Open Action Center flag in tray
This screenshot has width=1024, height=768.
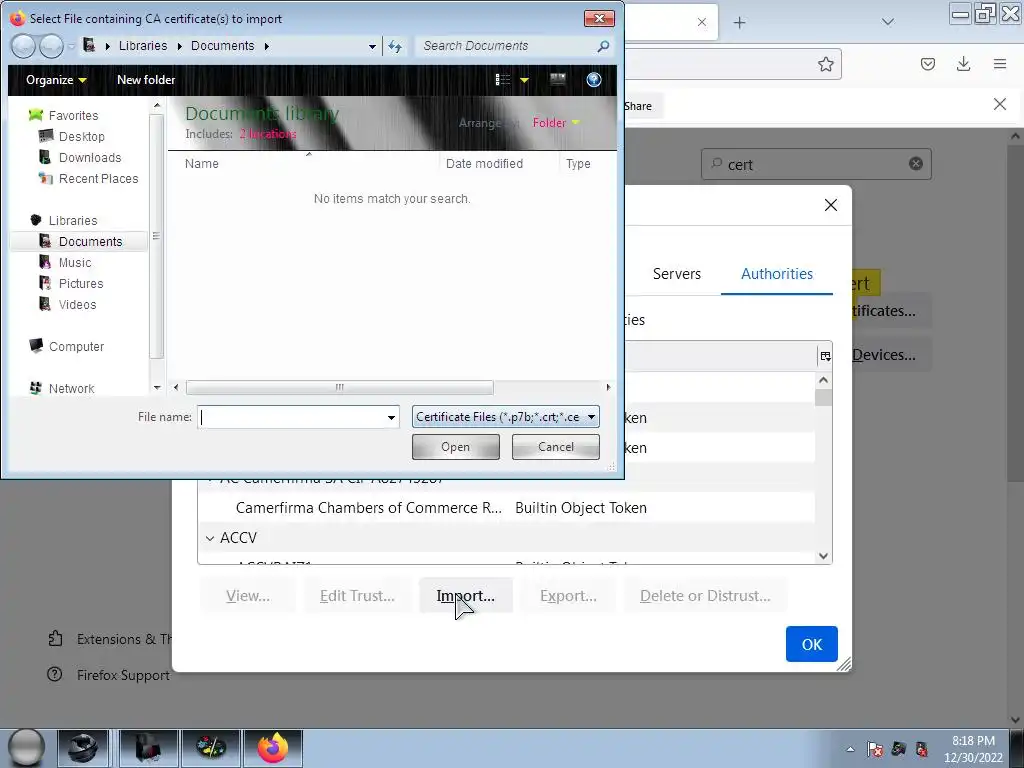point(875,749)
